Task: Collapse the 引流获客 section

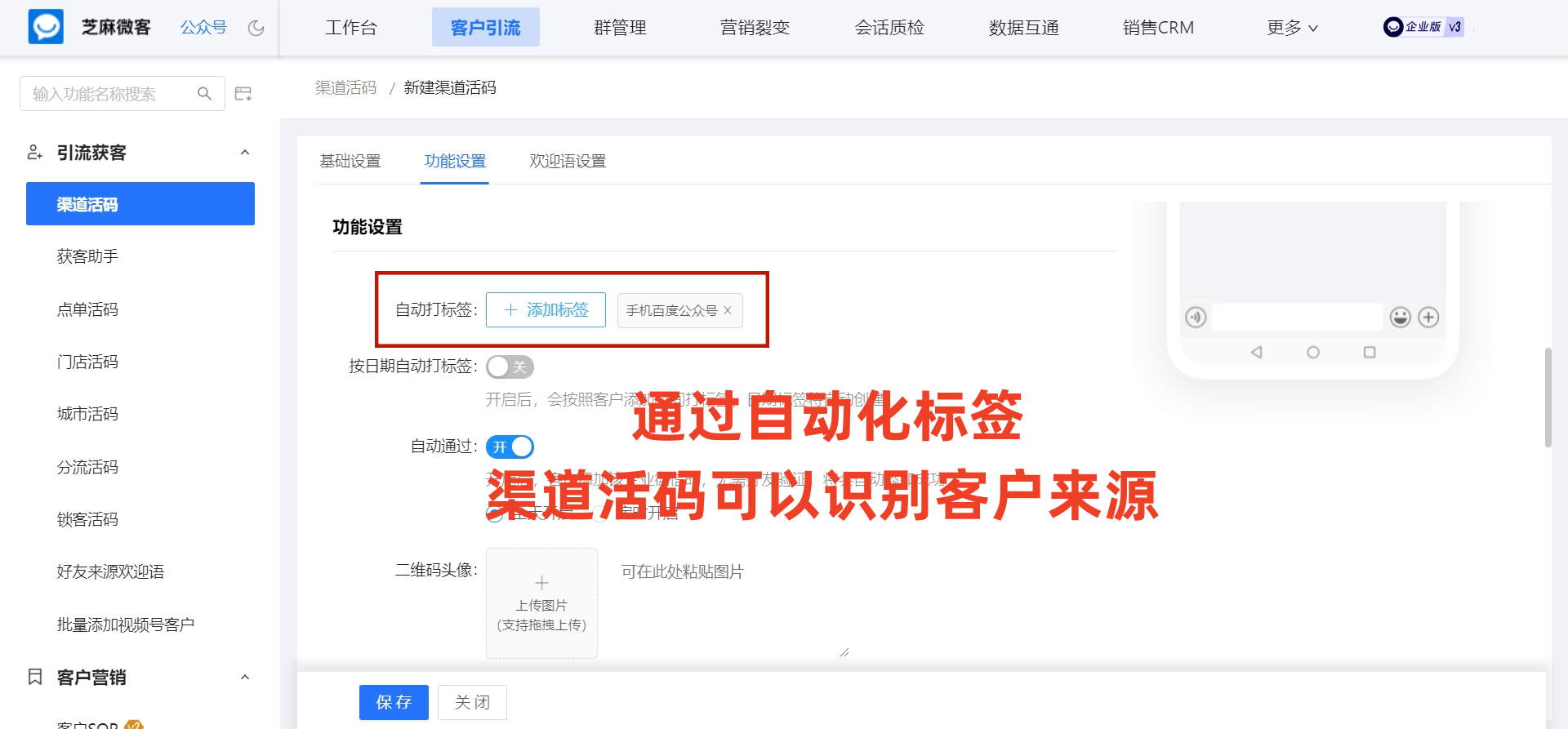Action: pos(245,153)
